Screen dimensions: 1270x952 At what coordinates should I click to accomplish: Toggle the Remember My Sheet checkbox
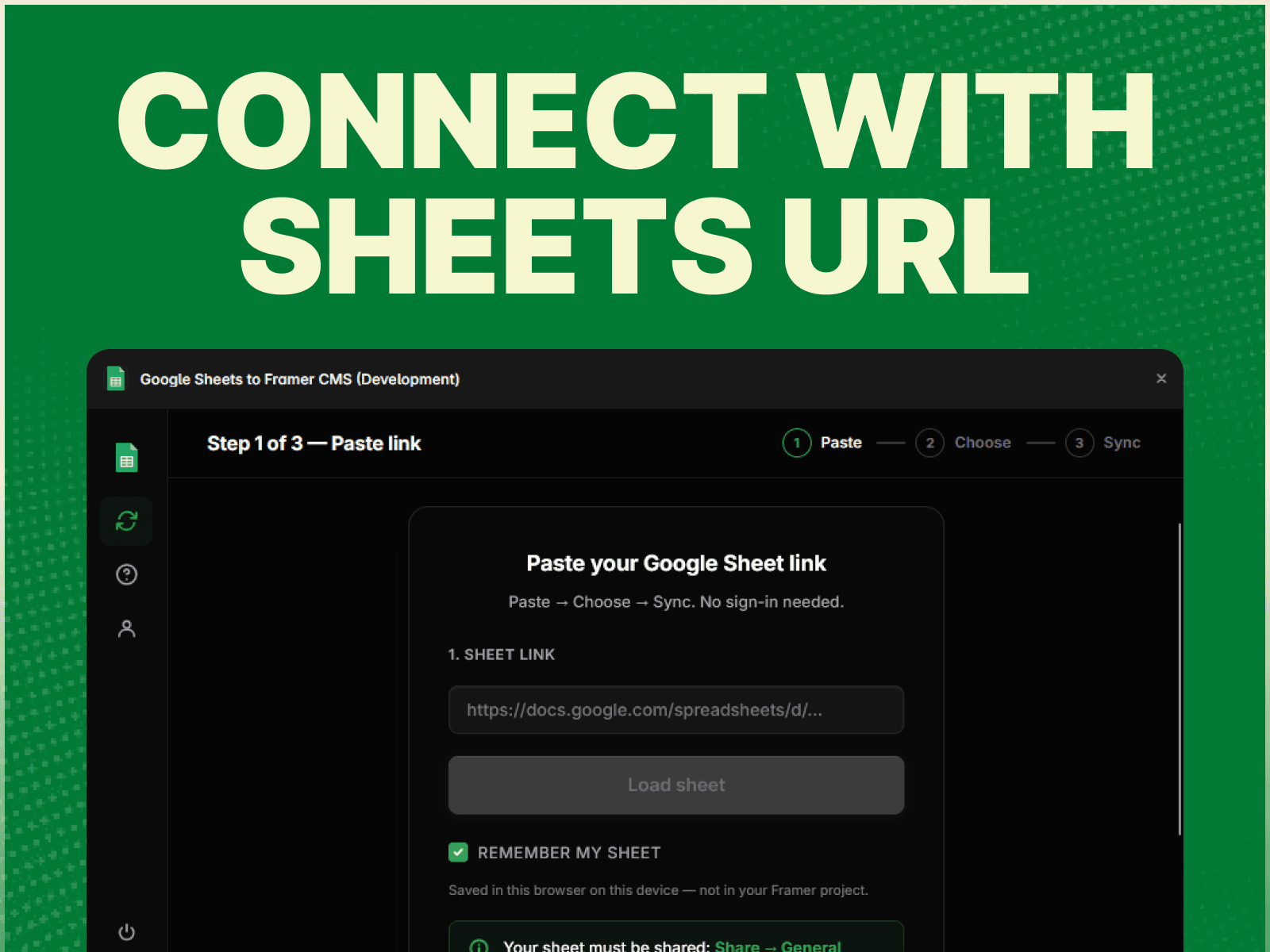(x=458, y=852)
